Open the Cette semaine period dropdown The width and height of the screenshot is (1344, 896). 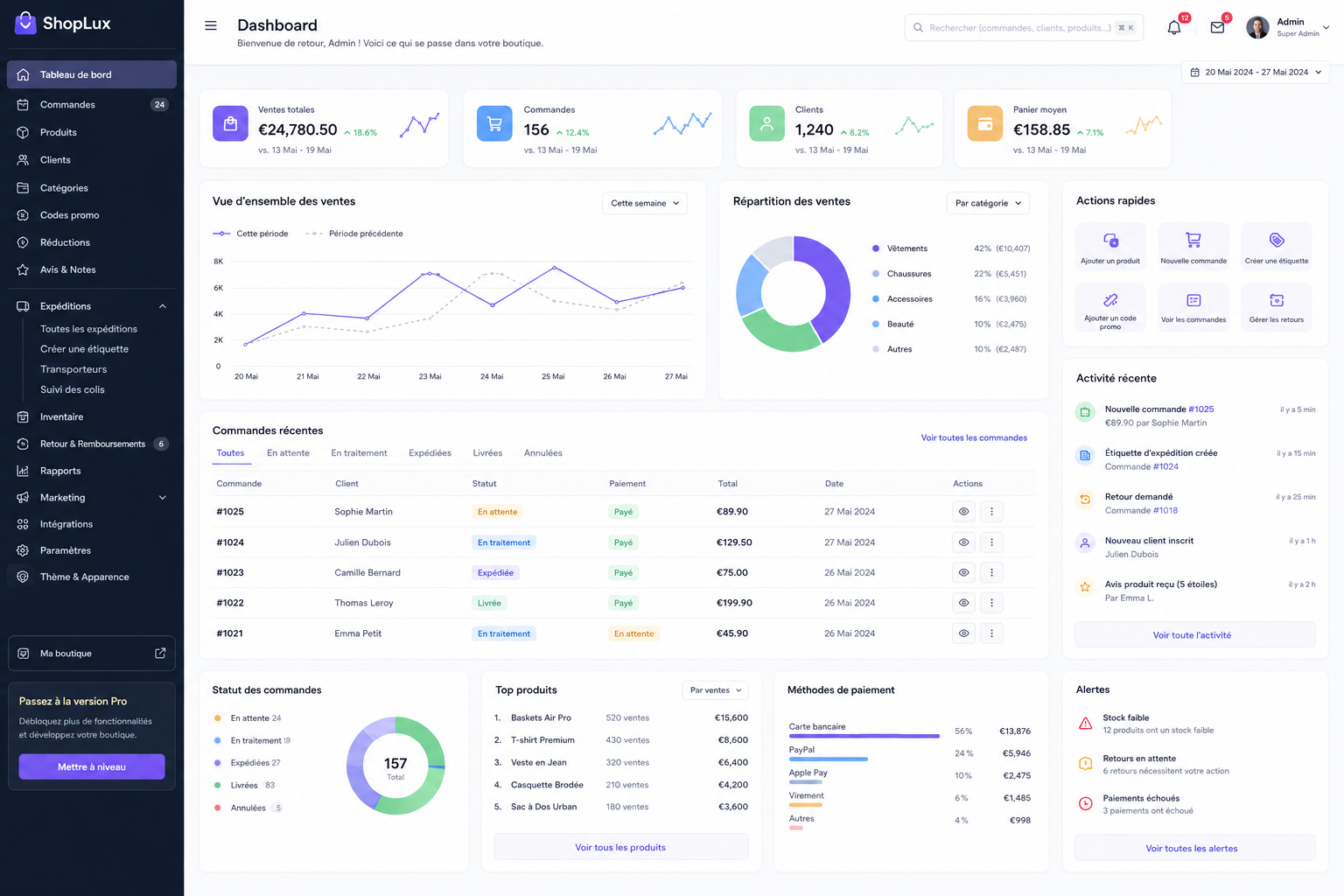click(x=645, y=203)
